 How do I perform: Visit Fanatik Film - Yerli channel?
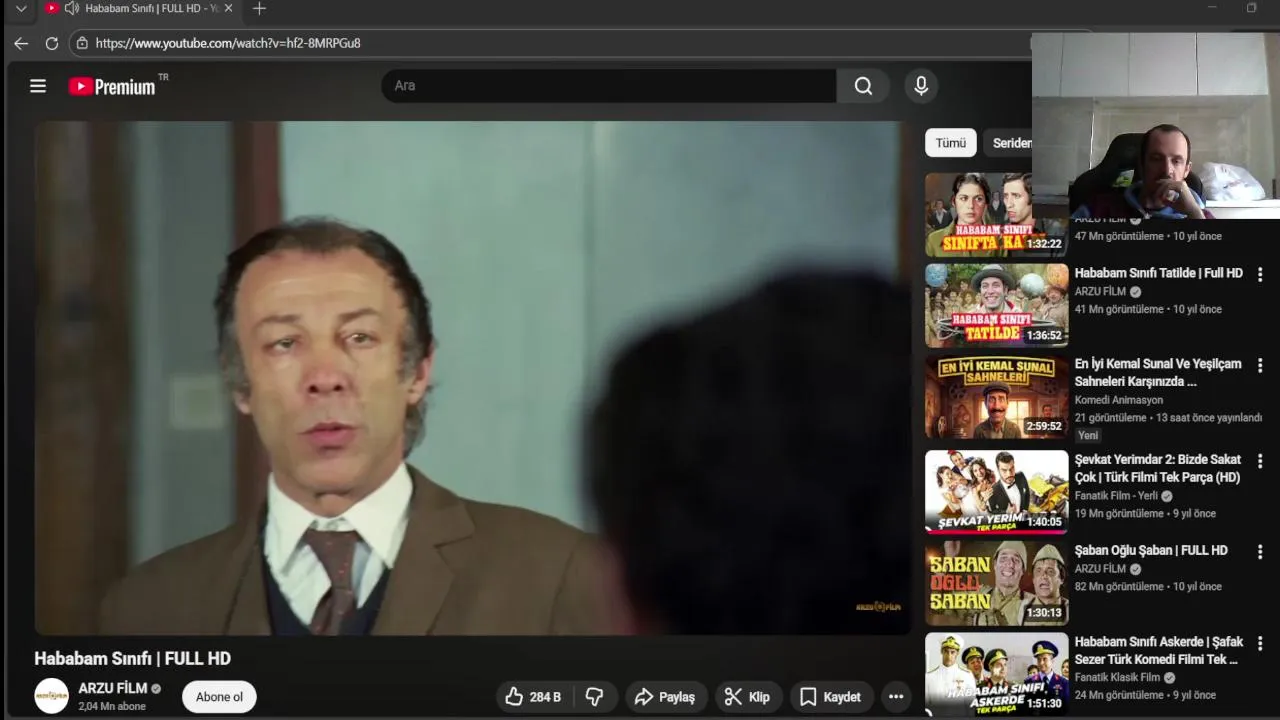pos(1116,496)
